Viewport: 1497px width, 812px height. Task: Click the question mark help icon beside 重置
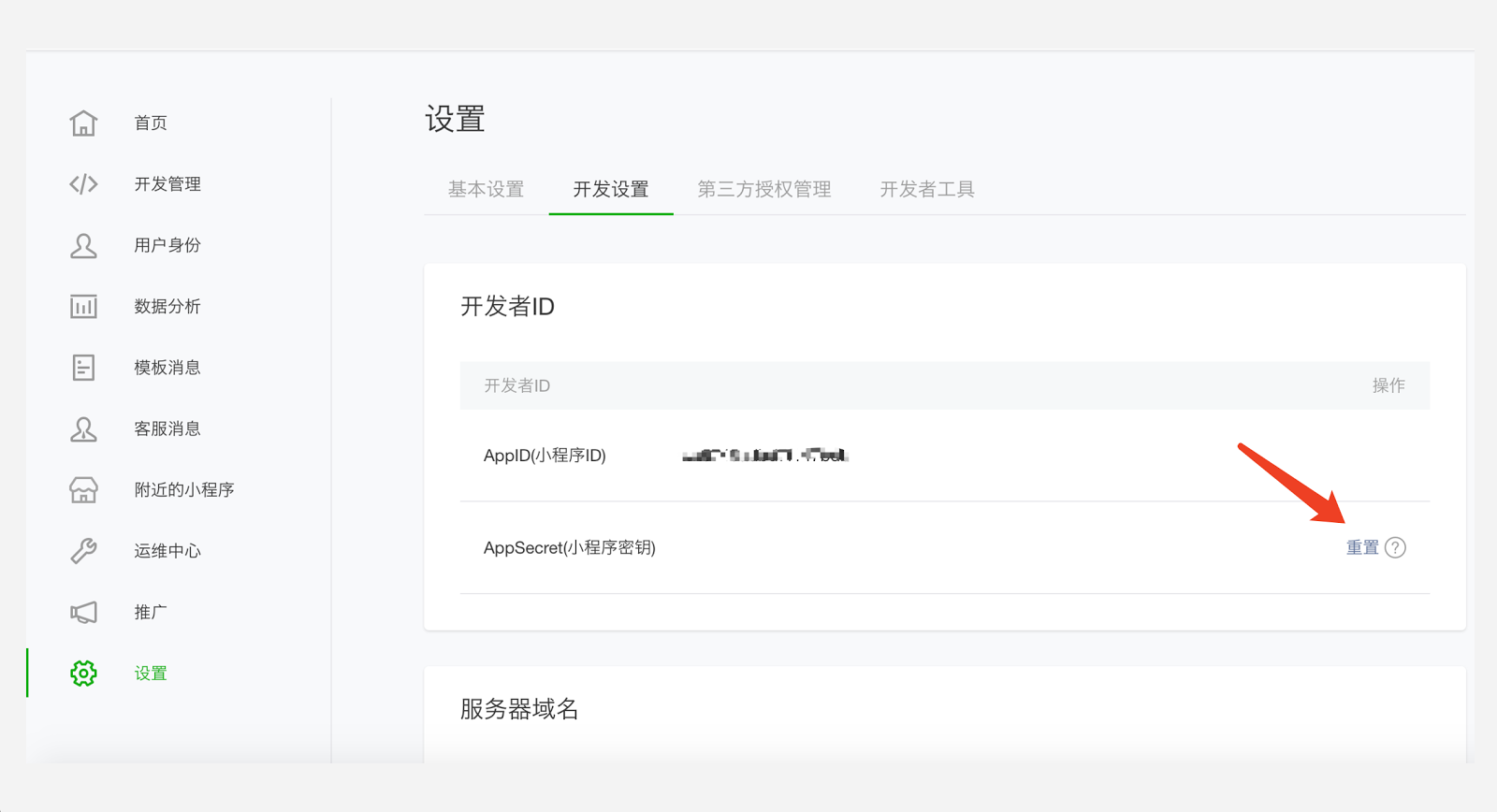[1395, 548]
